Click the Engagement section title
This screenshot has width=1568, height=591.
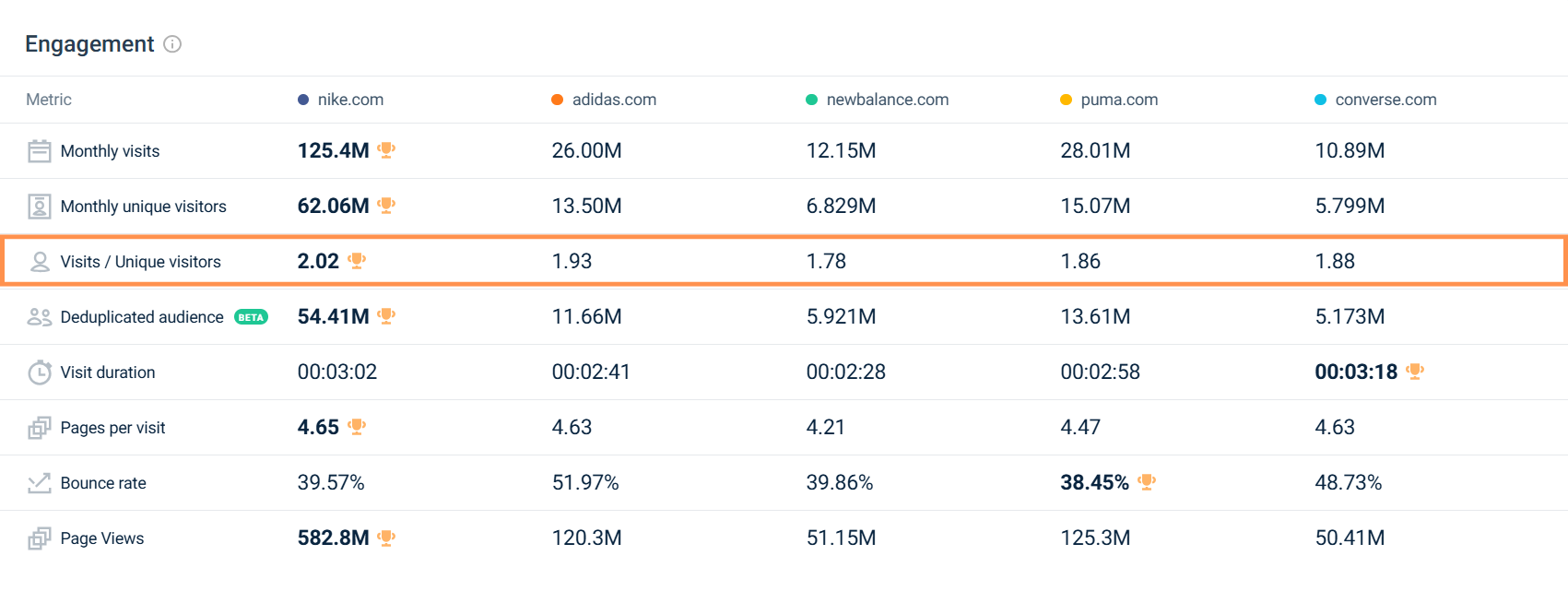89,44
